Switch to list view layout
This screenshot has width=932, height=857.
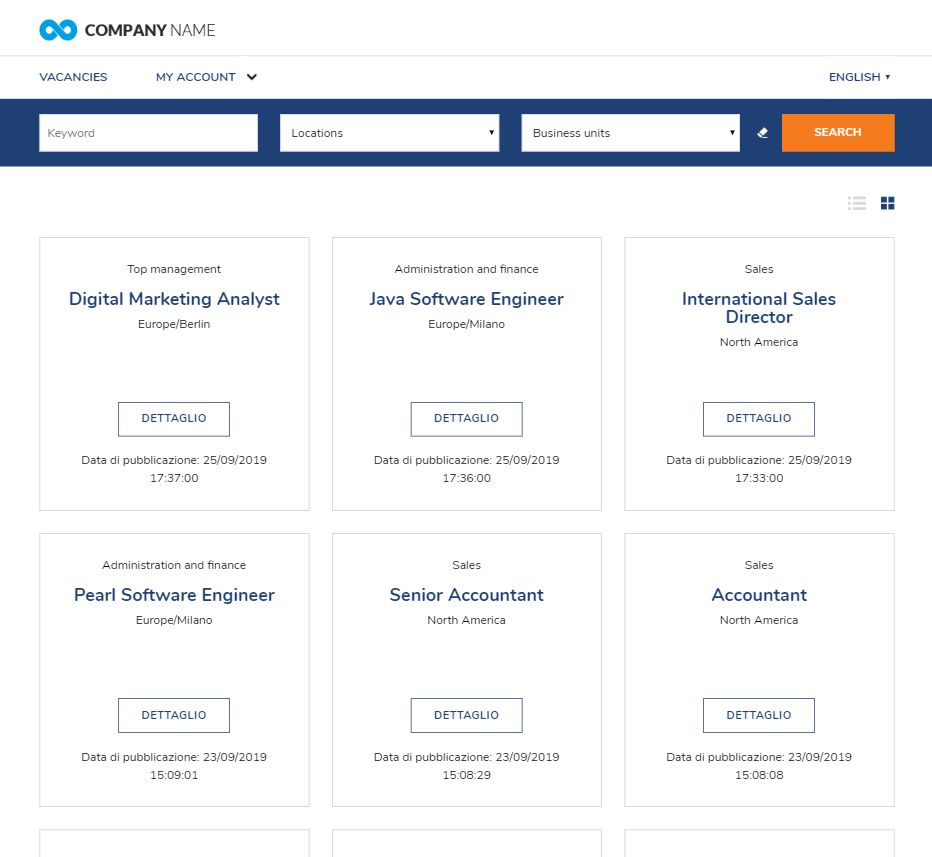point(857,203)
